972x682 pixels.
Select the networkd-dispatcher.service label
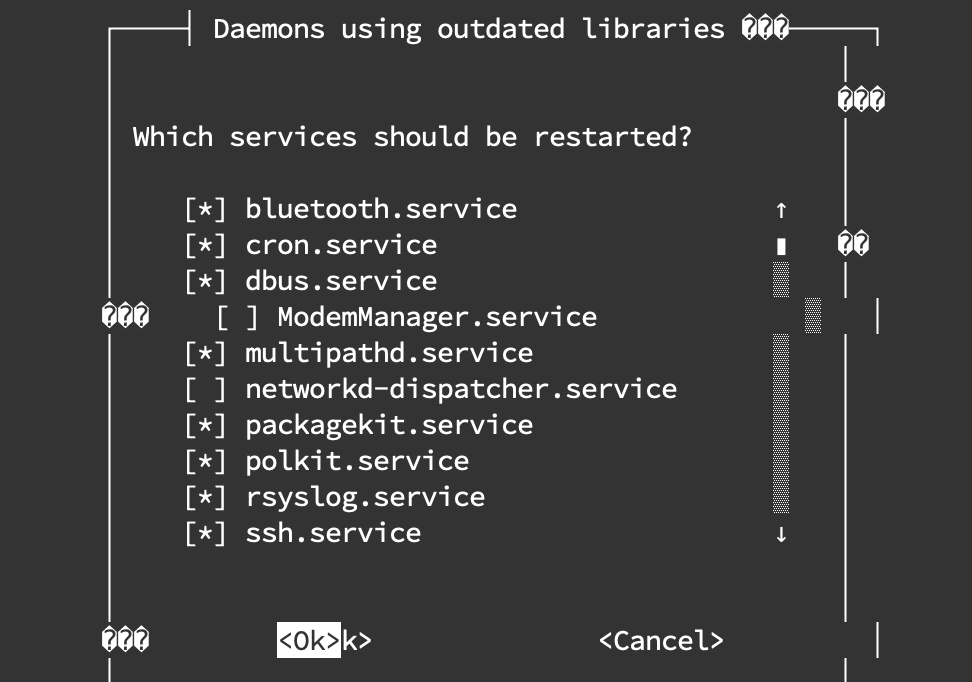461,389
